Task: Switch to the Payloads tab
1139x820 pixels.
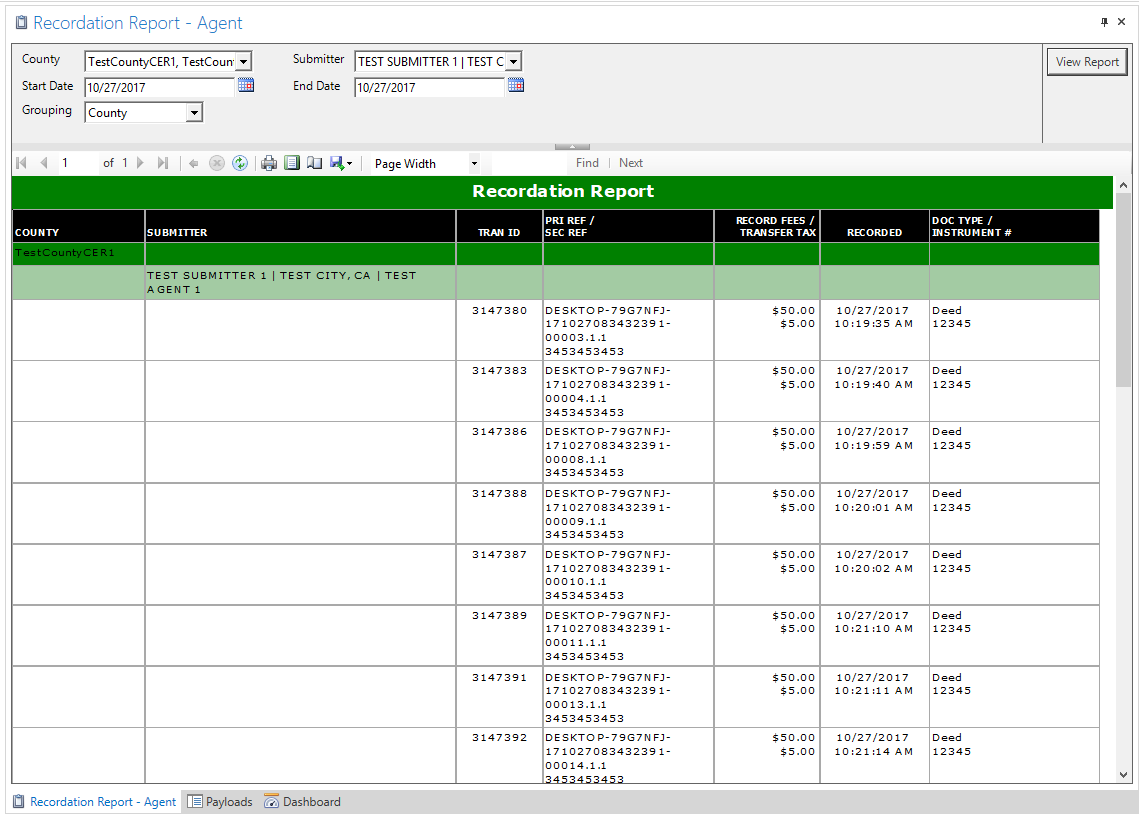Action: (x=220, y=802)
